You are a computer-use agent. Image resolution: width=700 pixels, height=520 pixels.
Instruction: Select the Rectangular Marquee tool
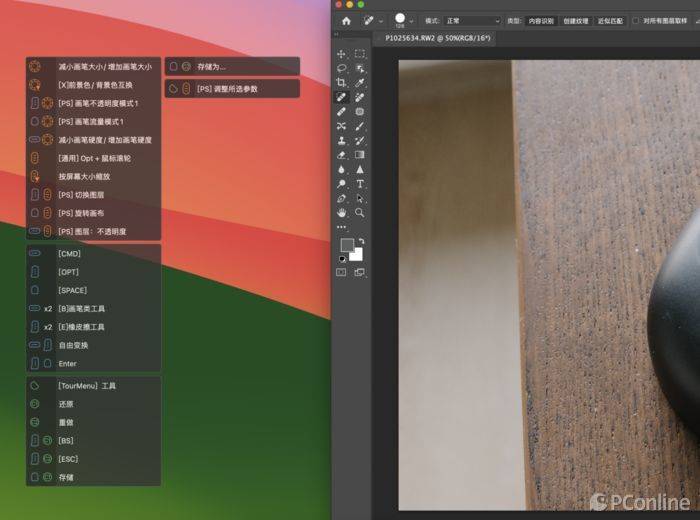pyautogui.click(x=360, y=54)
